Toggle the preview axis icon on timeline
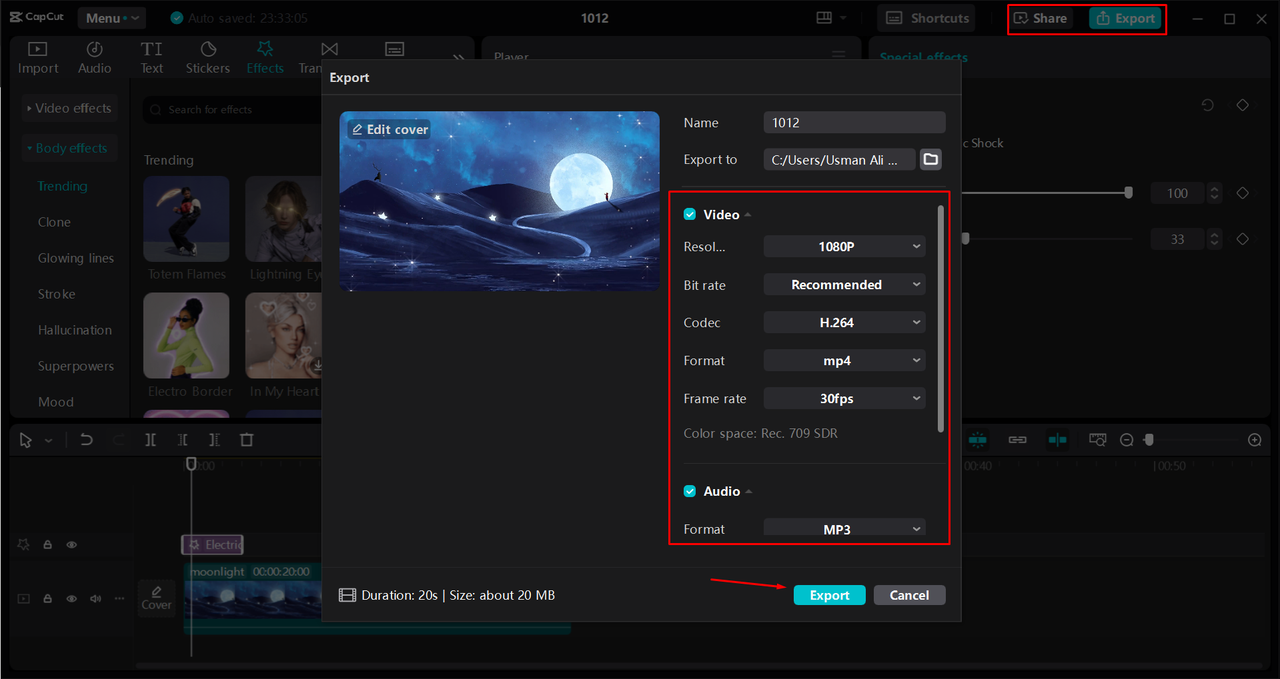Image resolution: width=1280 pixels, height=679 pixels. [1057, 440]
